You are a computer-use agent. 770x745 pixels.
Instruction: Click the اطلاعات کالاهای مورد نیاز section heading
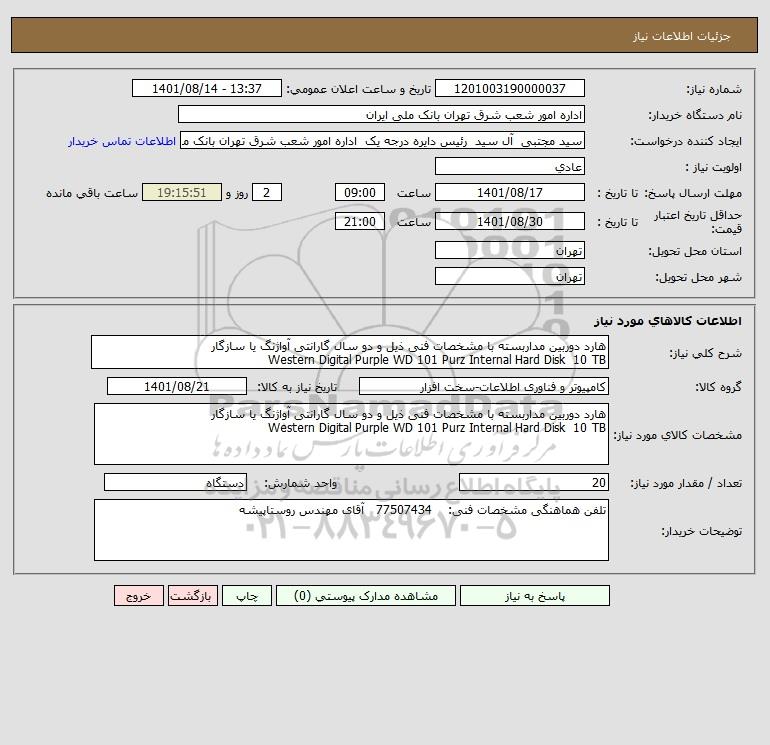(668, 321)
